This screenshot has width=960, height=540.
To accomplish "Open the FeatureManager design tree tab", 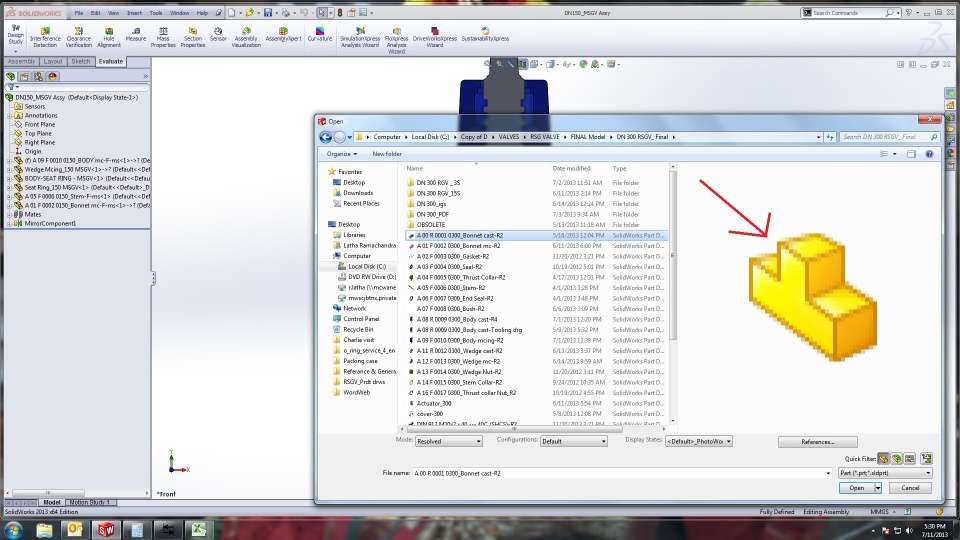I will [x=10, y=77].
